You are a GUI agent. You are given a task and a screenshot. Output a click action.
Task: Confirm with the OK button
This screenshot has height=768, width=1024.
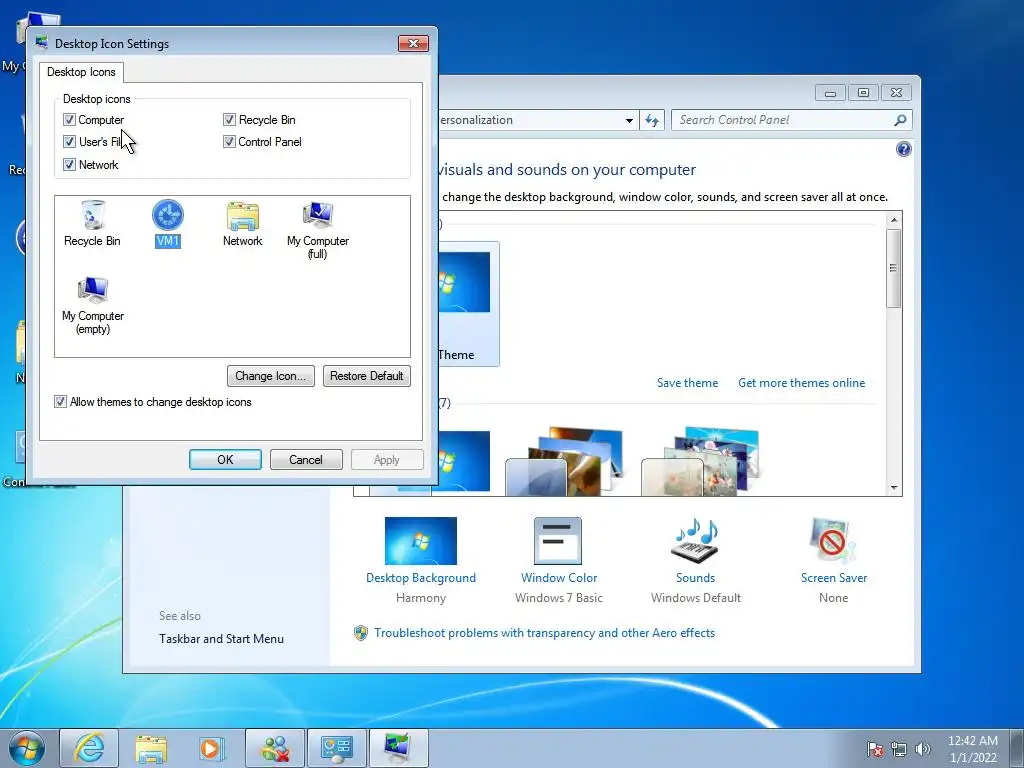[225, 460]
